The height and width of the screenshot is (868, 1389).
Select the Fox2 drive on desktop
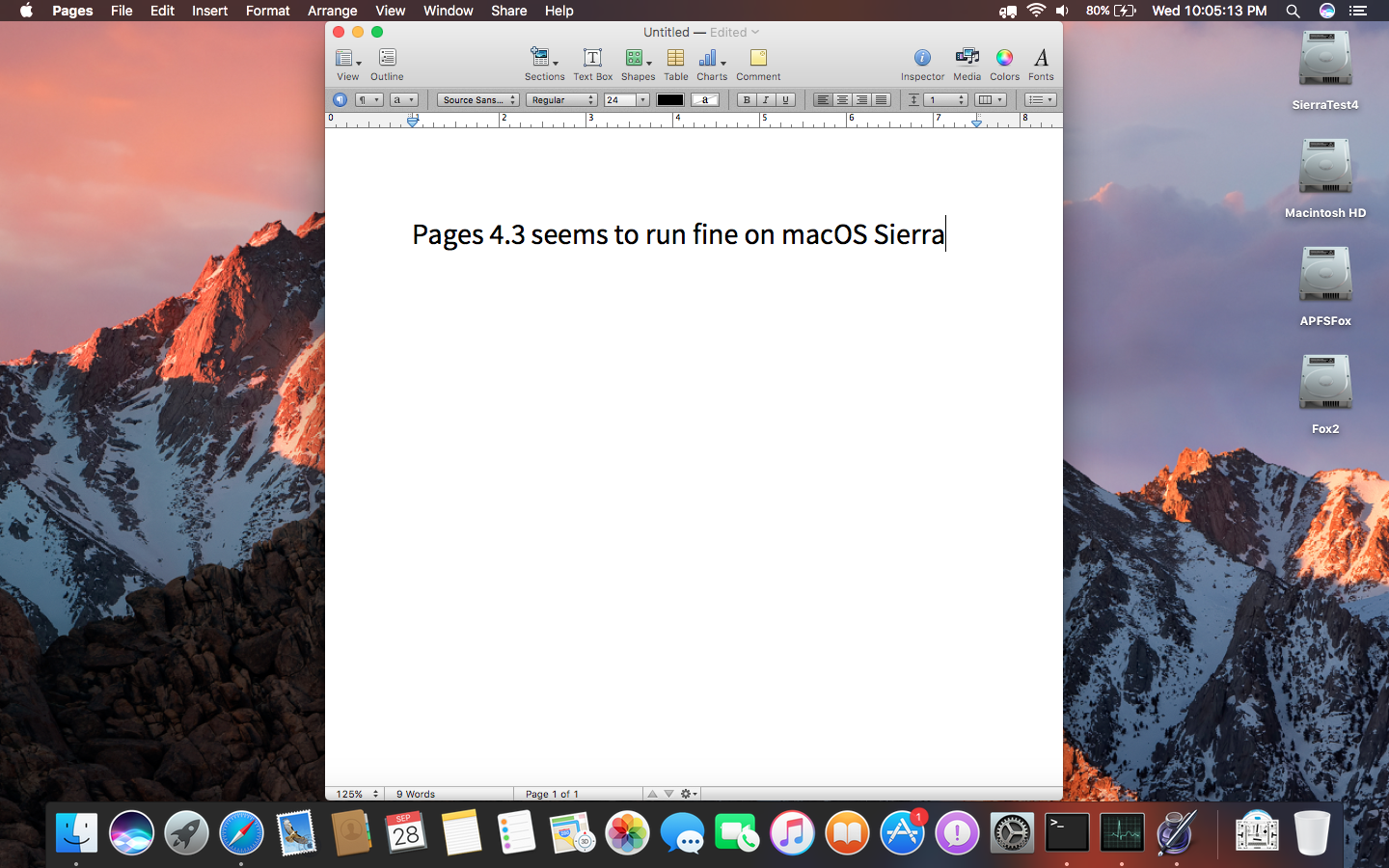[1325, 394]
